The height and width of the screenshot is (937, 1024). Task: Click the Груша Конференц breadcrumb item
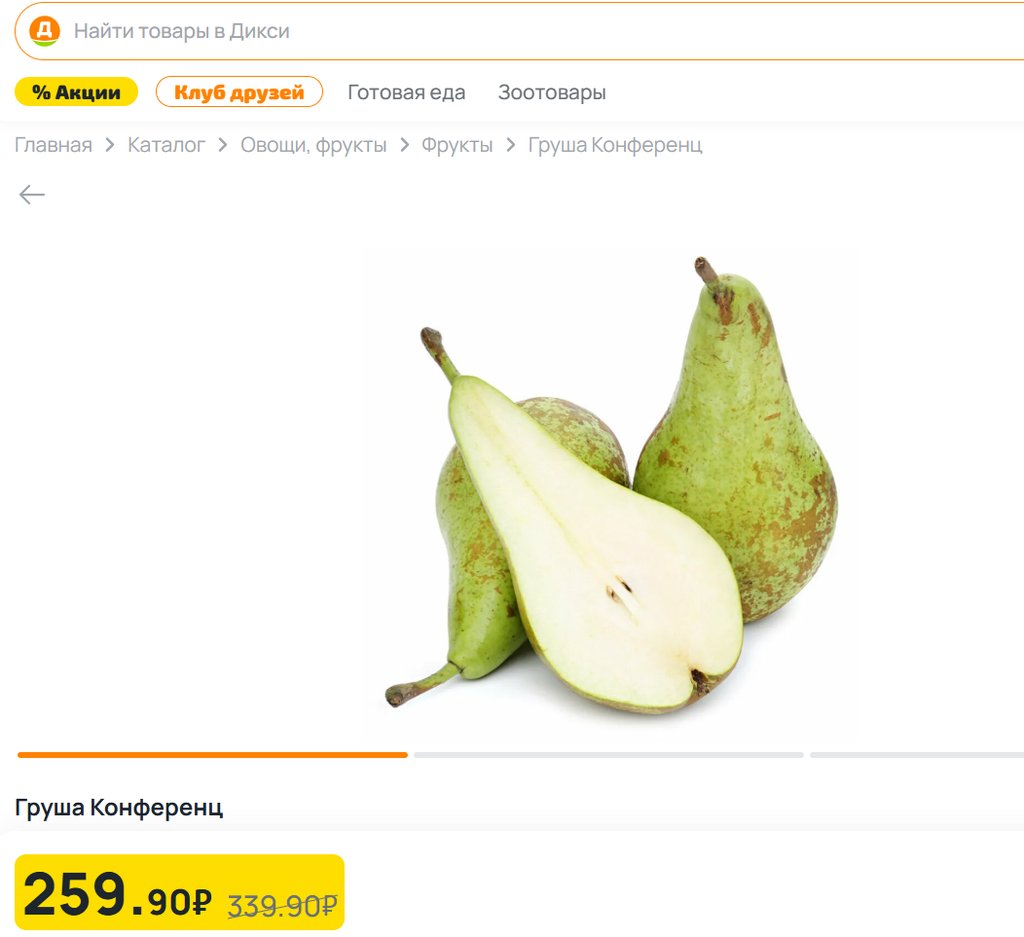tap(615, 145)
